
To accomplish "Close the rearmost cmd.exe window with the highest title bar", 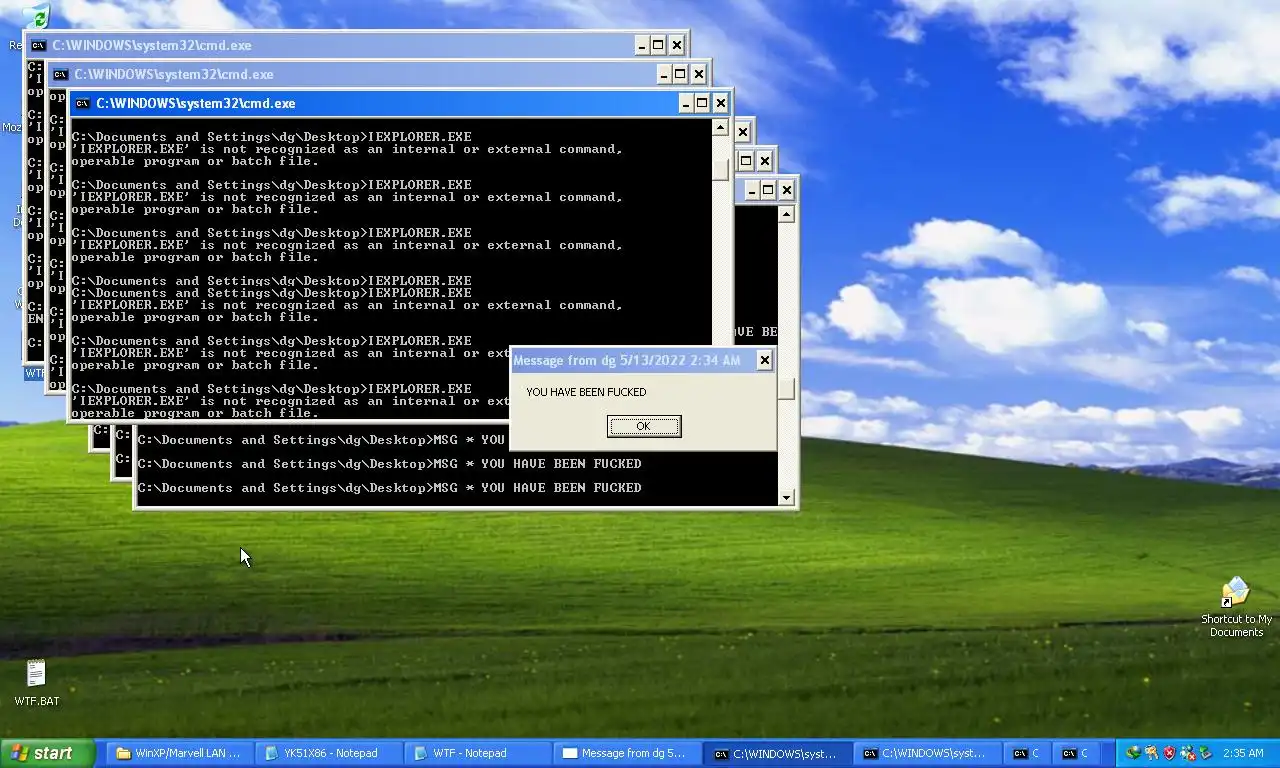I will (x=676, y=45).
